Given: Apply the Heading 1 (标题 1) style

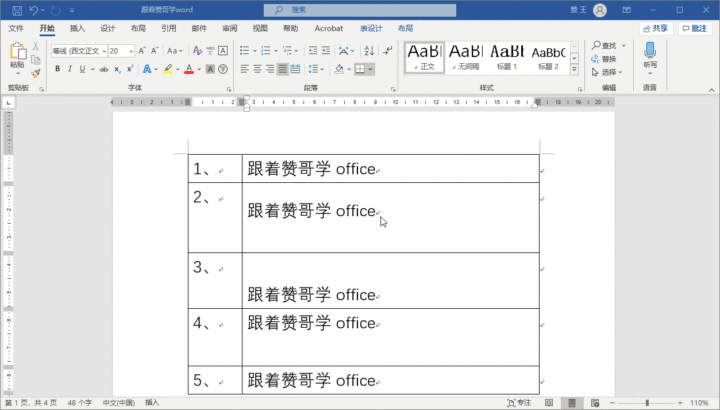Looking at the screenshot, I should tap(507, 57).
